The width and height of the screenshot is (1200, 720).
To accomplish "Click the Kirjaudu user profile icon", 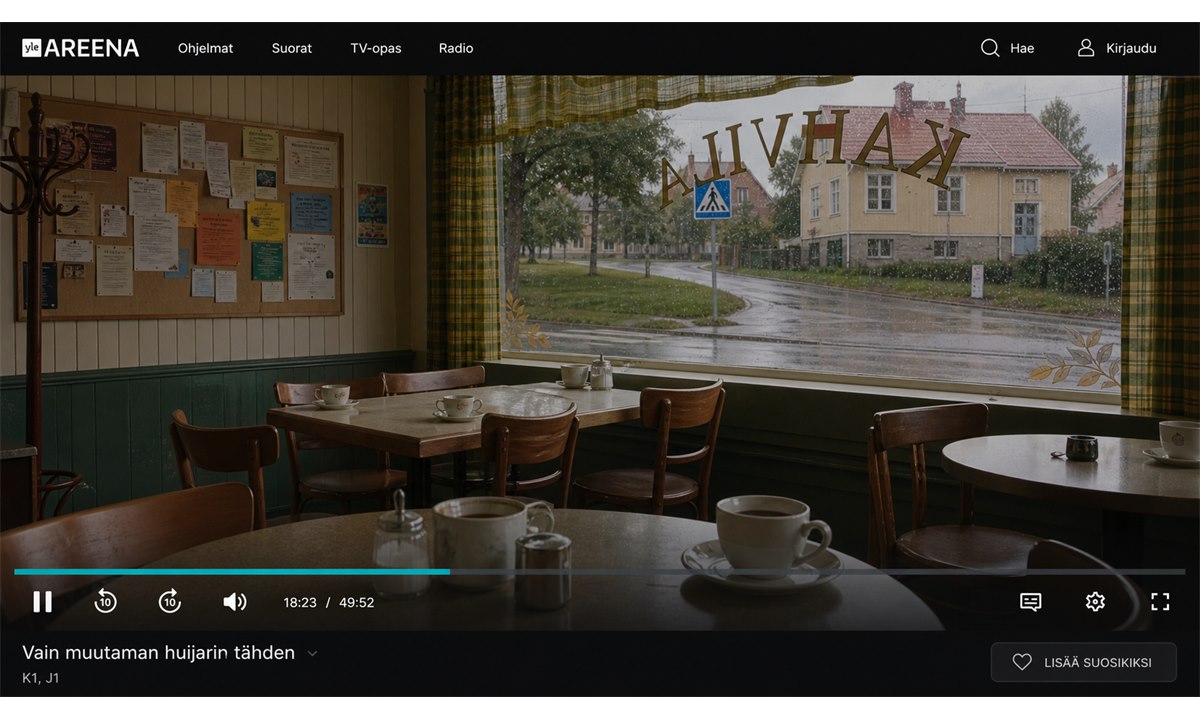I will tap(1086, 48).
